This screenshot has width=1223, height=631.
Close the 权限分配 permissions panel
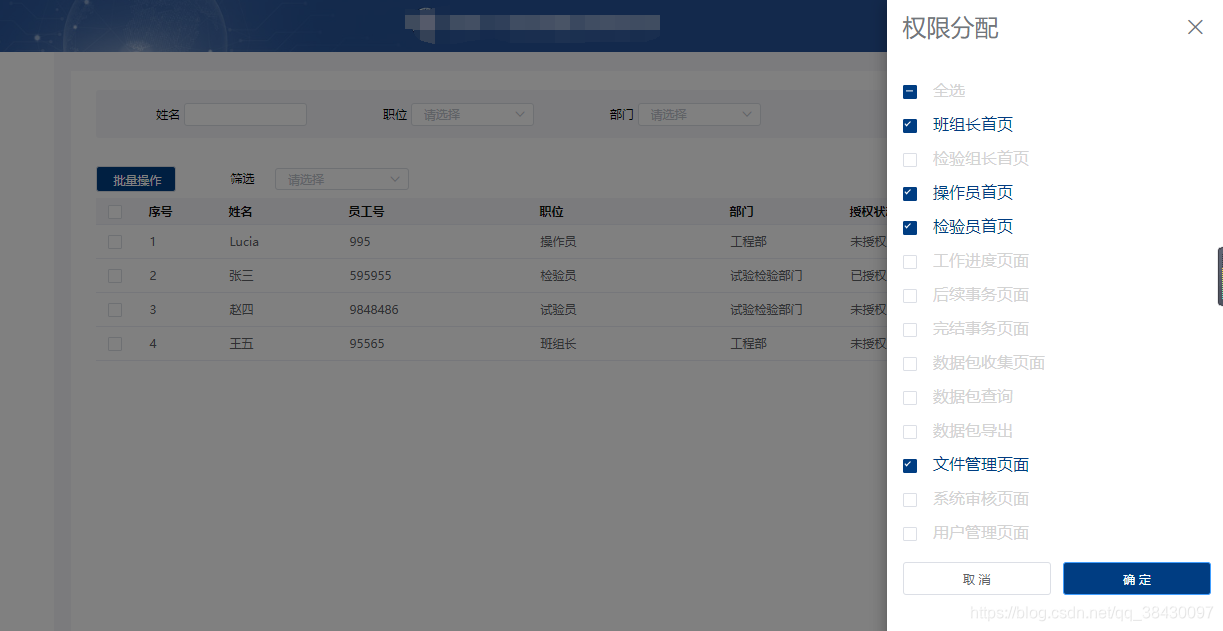click(x=1195, y=27)
